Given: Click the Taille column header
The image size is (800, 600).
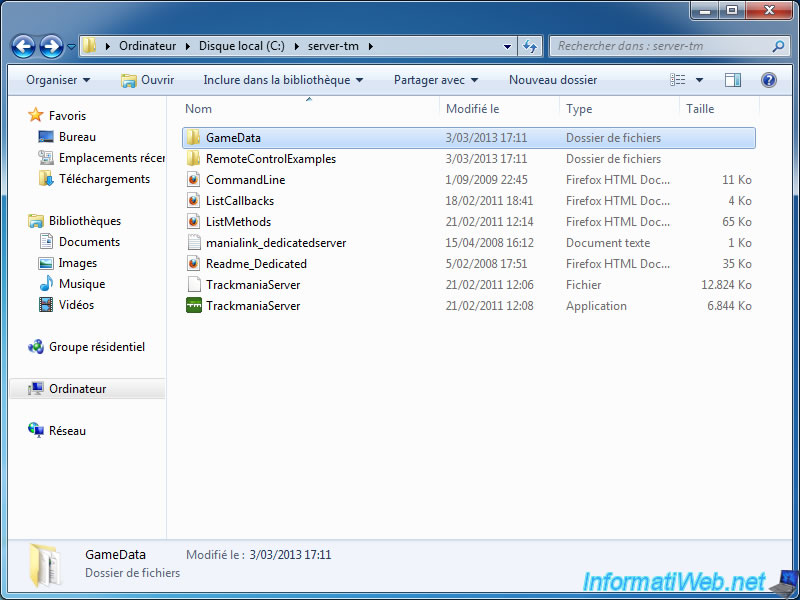Looking at the screenshot, I should click(701, 109).
